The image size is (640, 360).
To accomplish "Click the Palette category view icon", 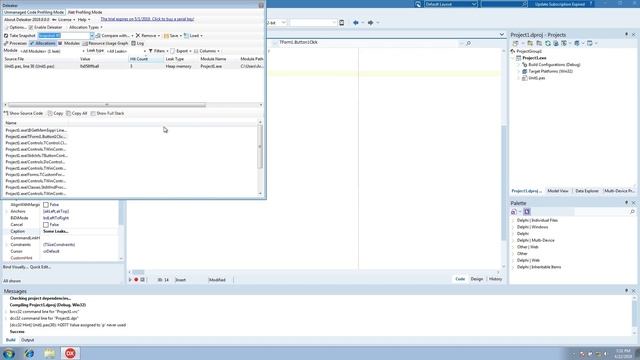I will 527,212.
